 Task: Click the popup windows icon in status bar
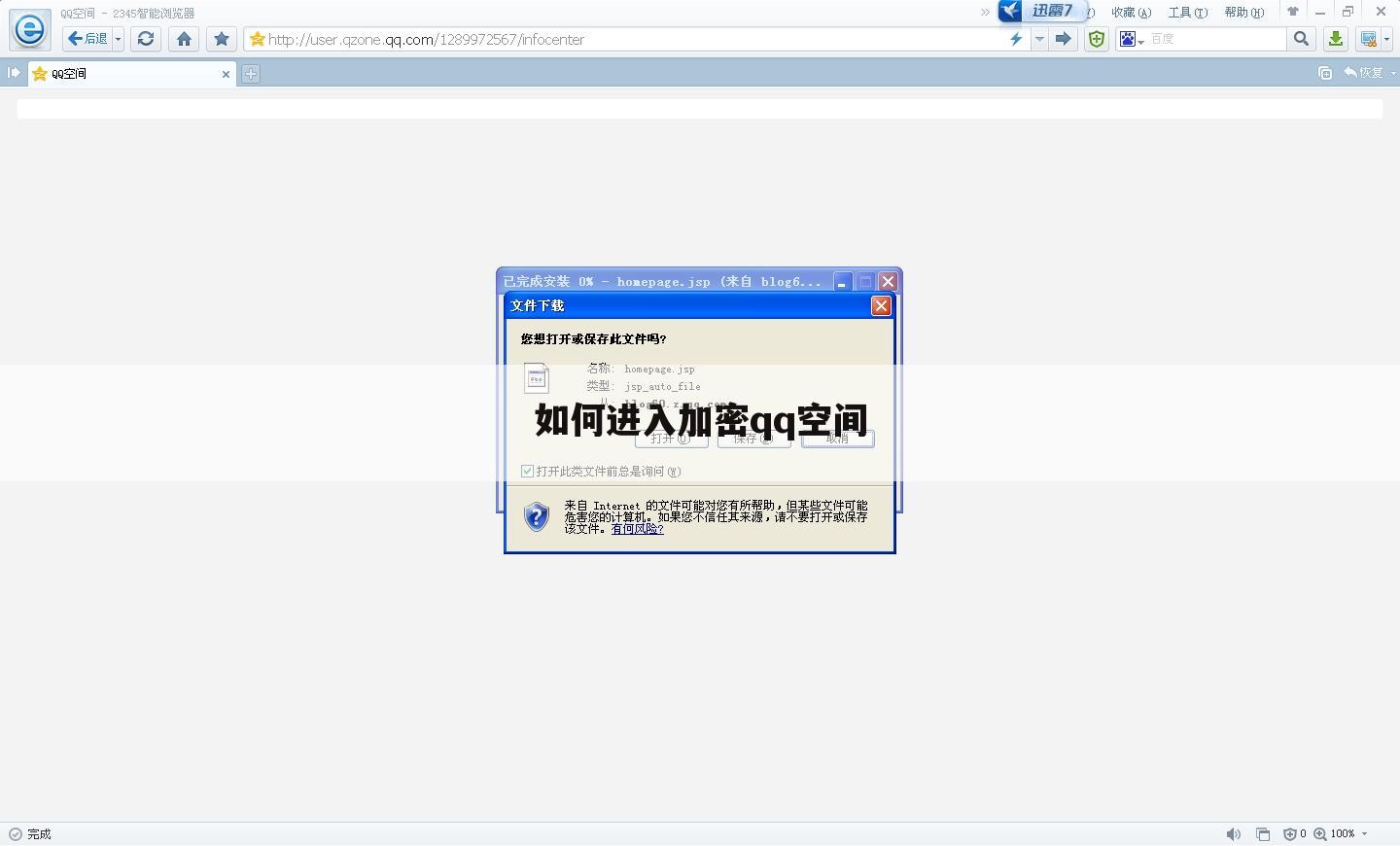pyautogui.click(x=1263, y=834)
